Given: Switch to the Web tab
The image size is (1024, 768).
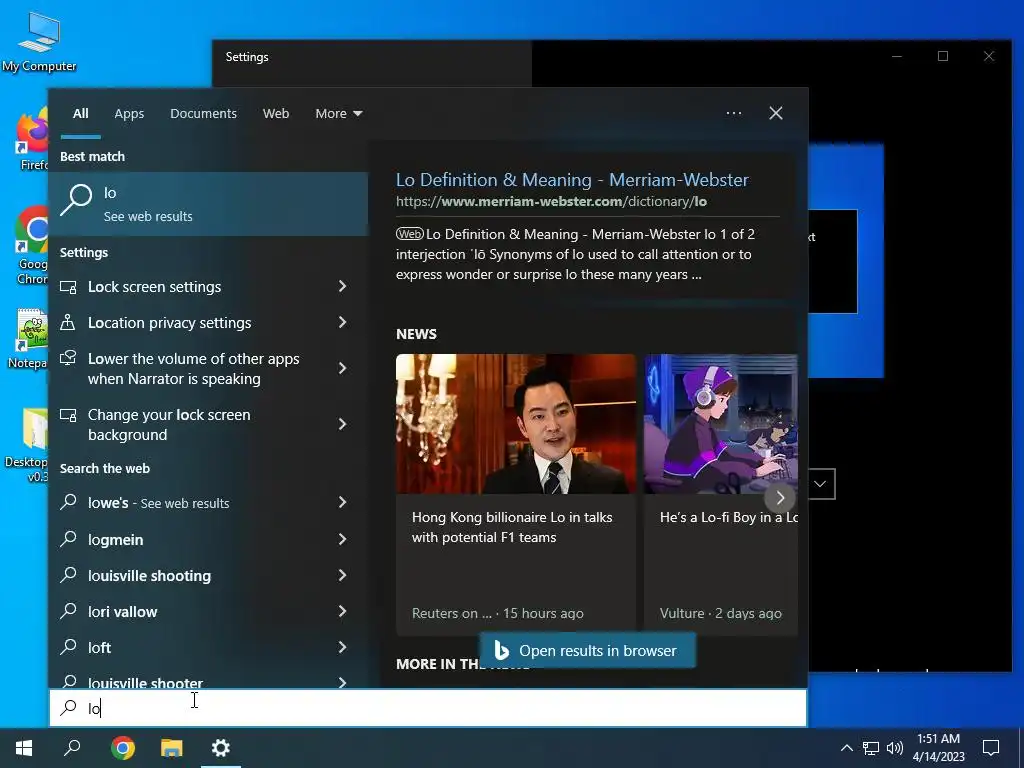Looking at the screenshot, I should (276, 114).
